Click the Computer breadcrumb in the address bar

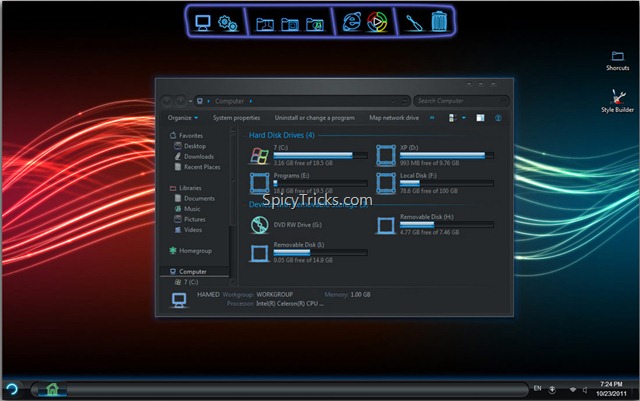(x=229, y=101)
